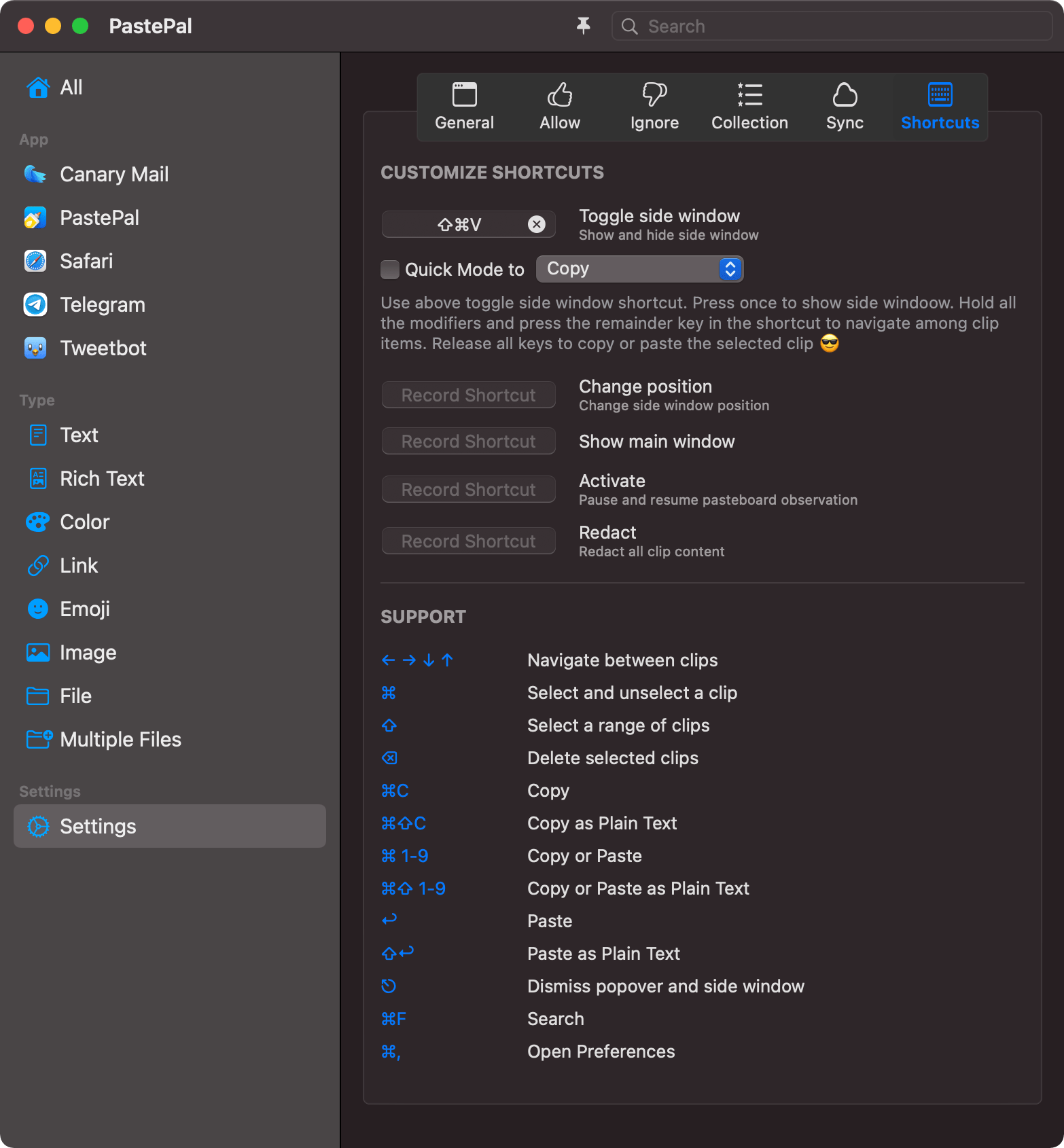Open the Collection list icon
The image size is (1064, 1148).
tap(750, 94)
